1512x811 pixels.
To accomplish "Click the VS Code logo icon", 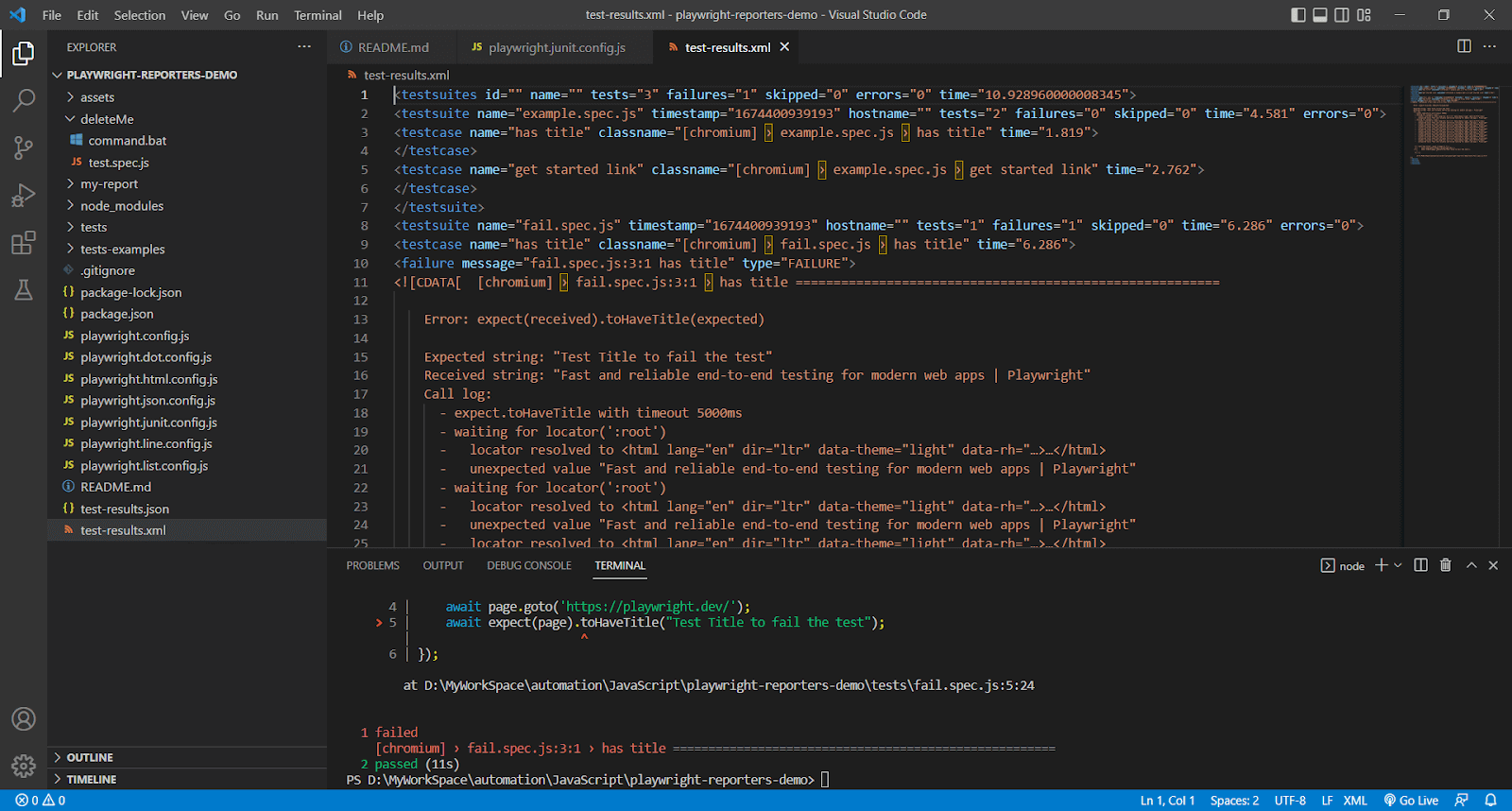I will pos(18,15).
